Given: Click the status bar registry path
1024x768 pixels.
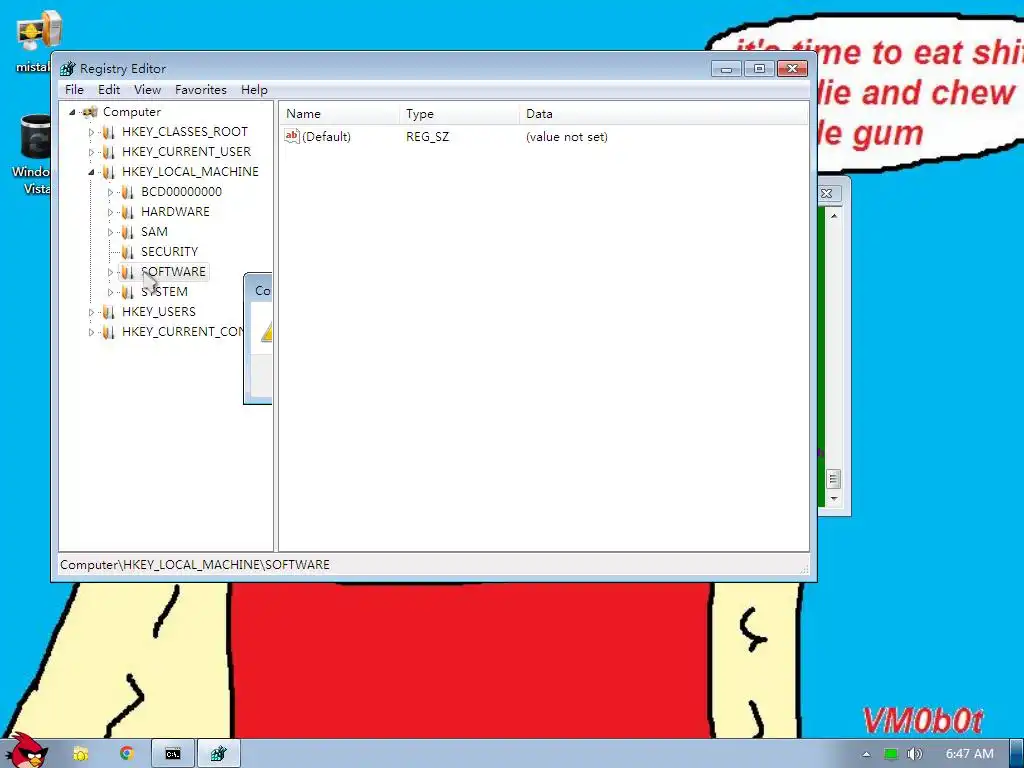Looking at the screenshot, I should click(195, 565).
